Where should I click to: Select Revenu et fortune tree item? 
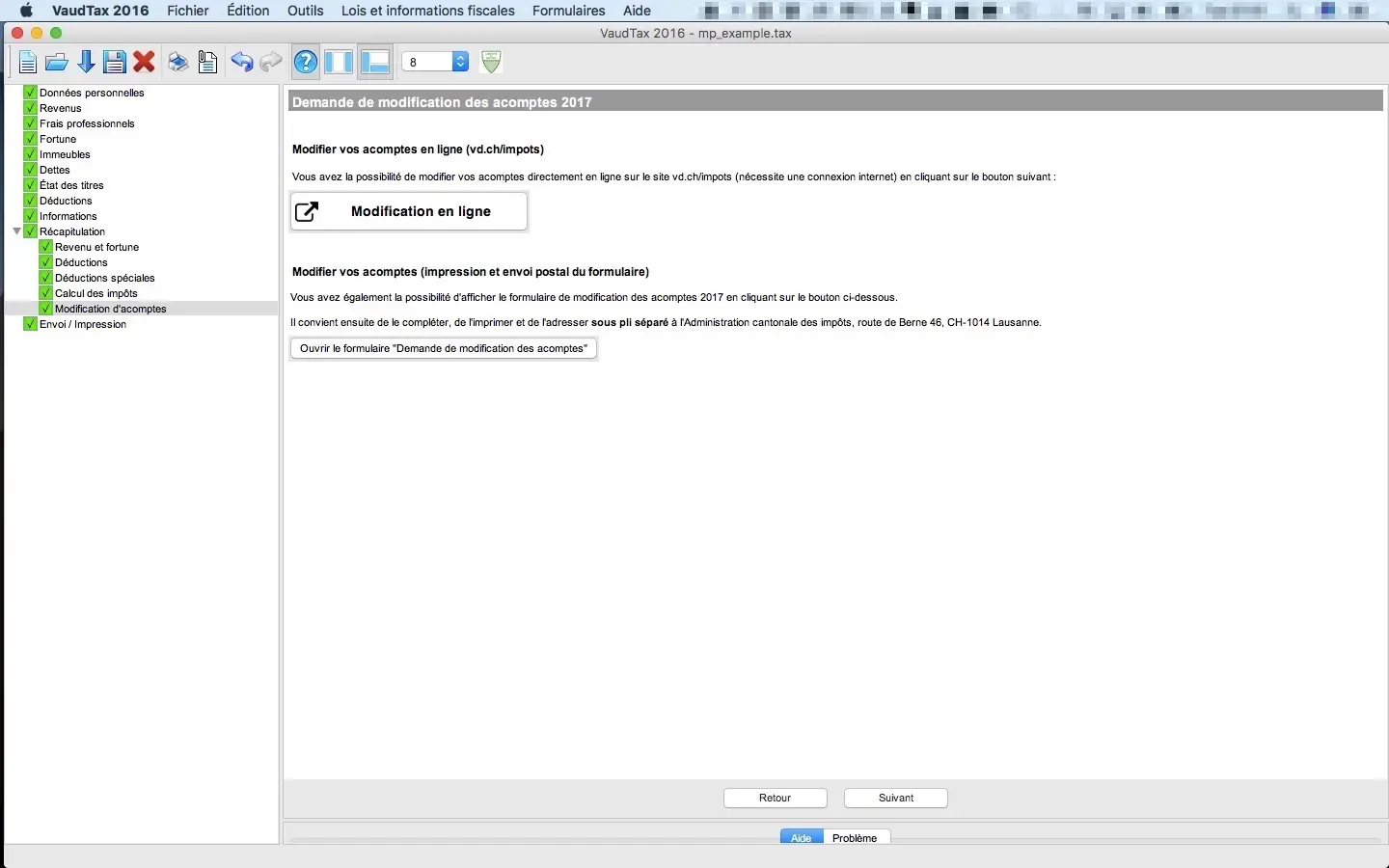tap(97, 247)
